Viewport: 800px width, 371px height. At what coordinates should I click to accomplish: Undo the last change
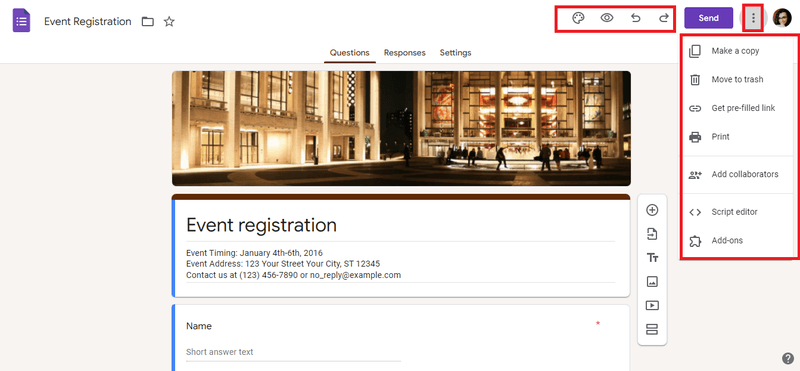(x=635, y=18)
